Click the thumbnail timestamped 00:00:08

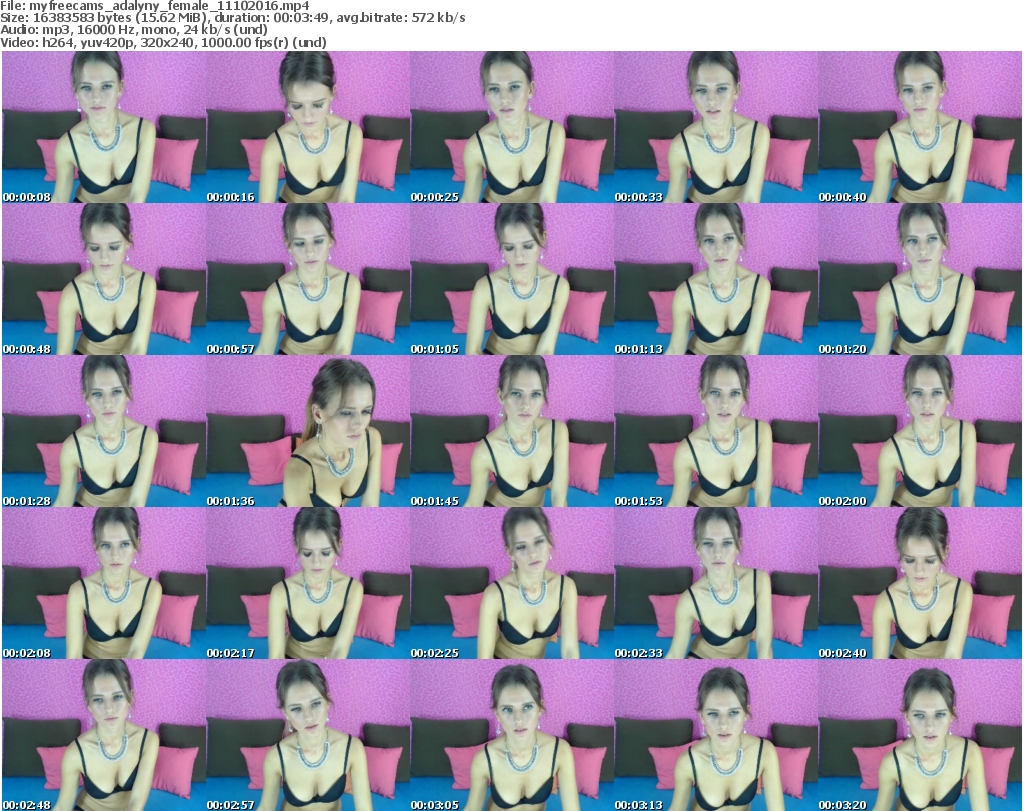(x=104, y=128)
